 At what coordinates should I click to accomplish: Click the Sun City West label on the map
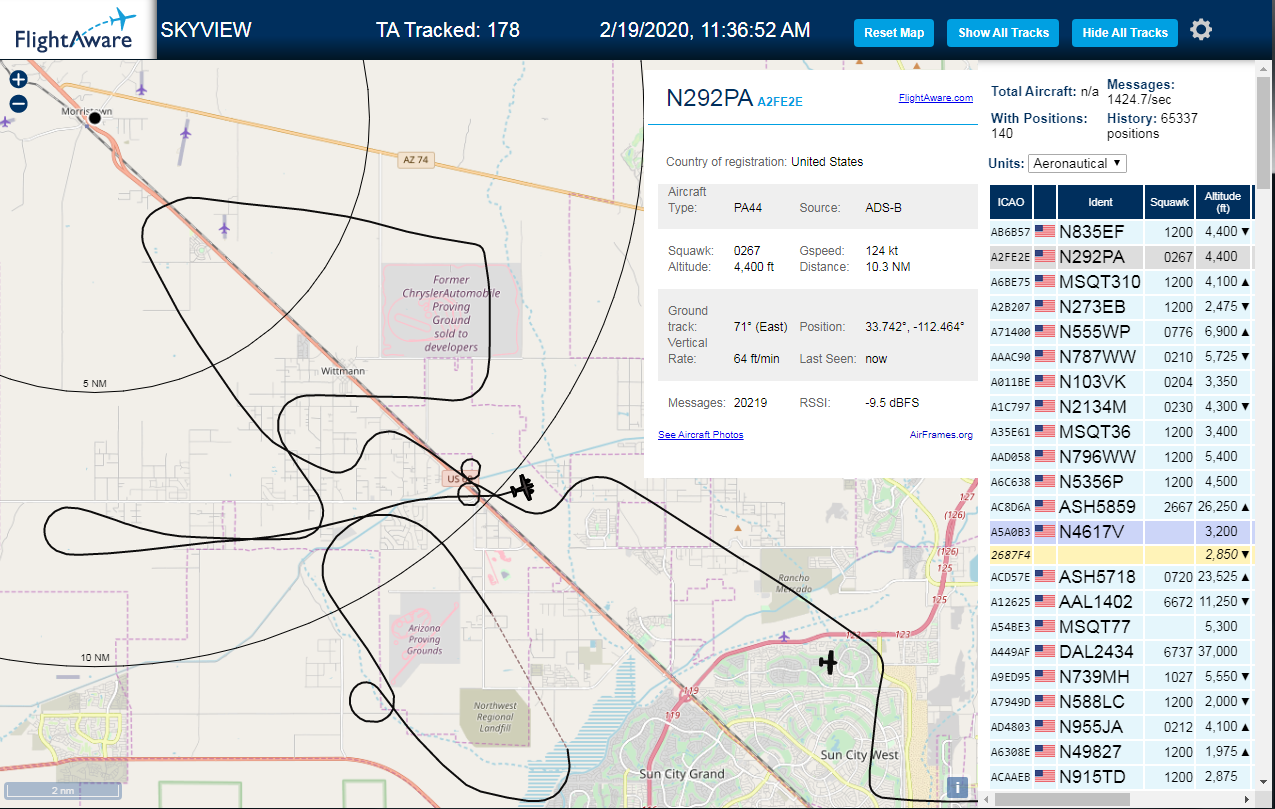(858, 755)
